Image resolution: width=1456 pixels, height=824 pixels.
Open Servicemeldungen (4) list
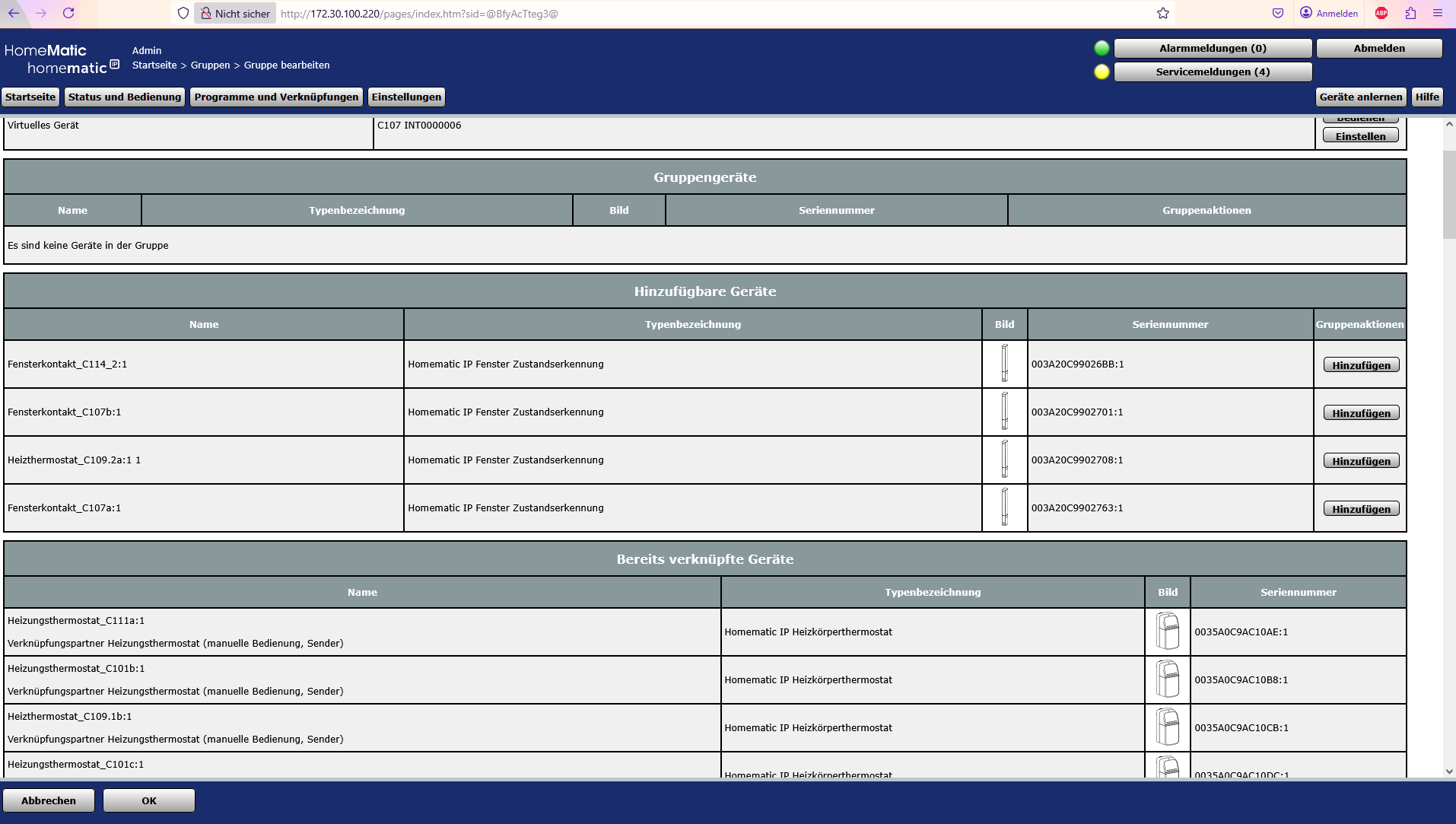coord(1212,72)
